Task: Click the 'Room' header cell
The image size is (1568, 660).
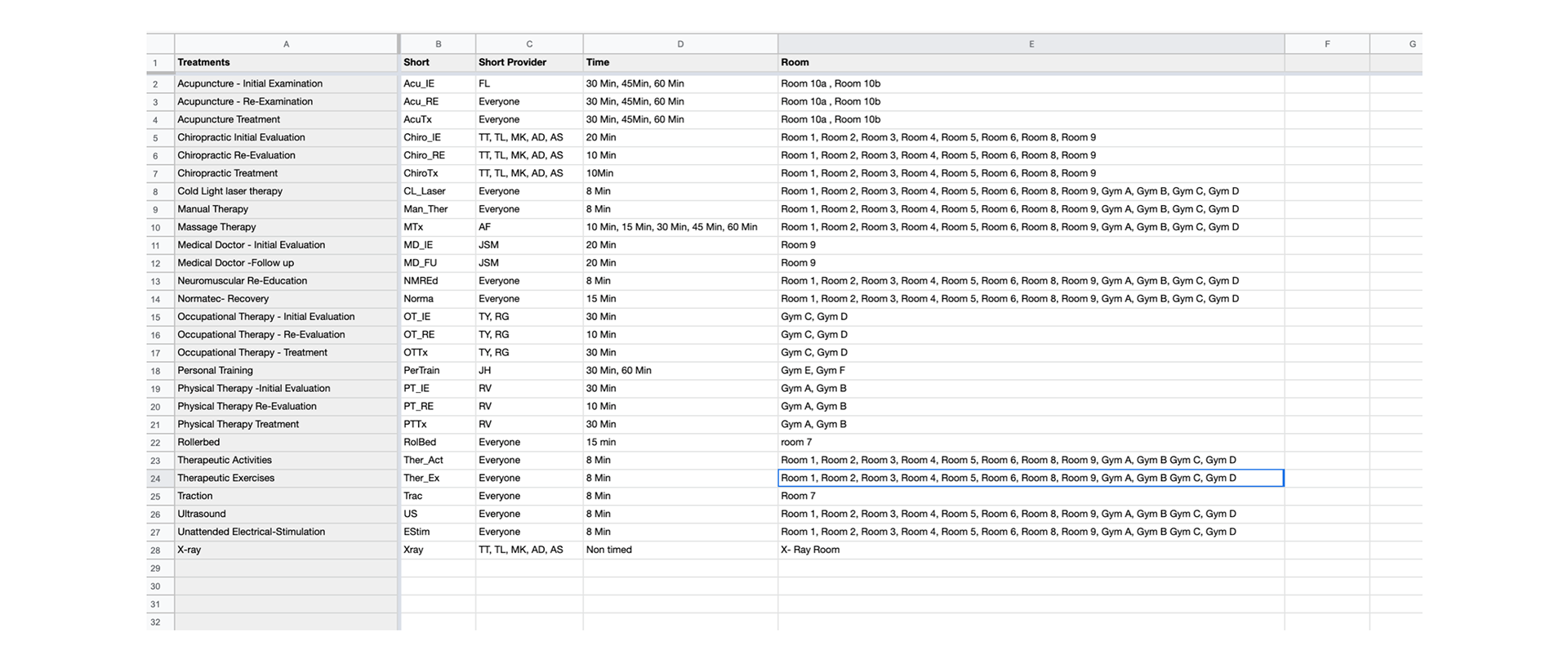Action: pos(1031,63)
